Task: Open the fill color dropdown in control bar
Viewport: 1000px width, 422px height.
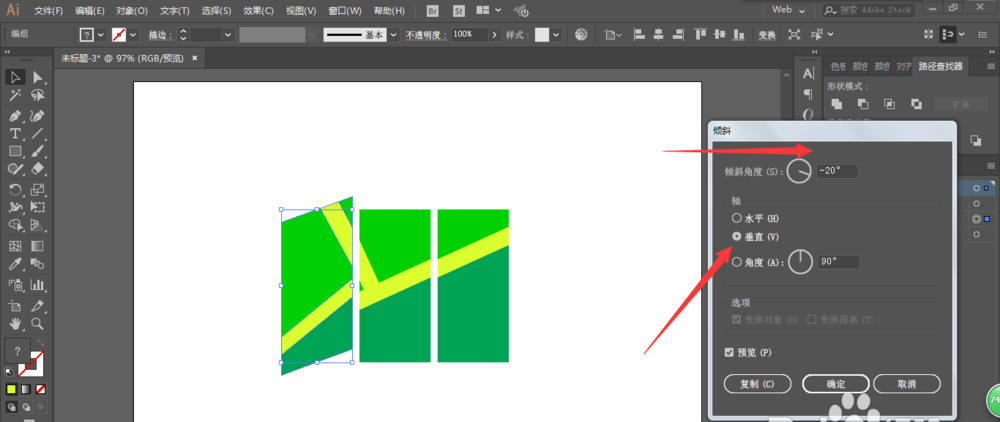Action: tap(100, 35)
